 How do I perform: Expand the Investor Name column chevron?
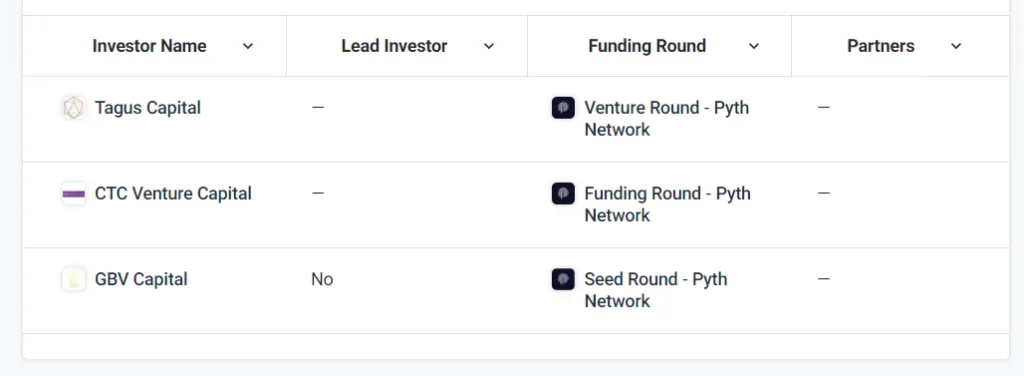click(248, 46)
